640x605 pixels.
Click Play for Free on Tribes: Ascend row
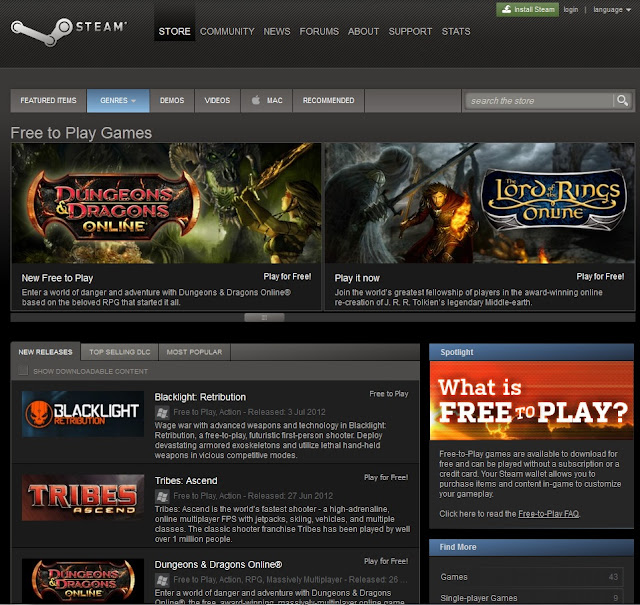click(386, 477)
